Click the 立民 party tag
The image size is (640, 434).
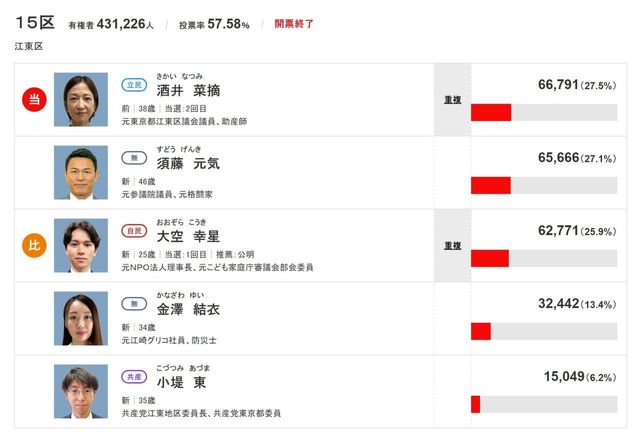133,85
